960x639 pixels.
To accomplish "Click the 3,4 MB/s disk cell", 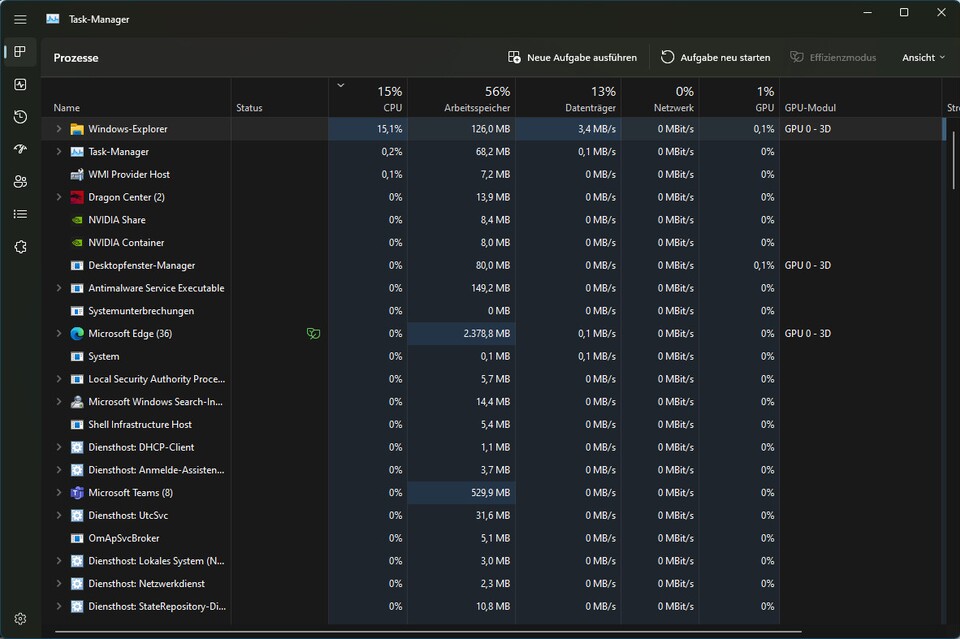I will [568, 129].
